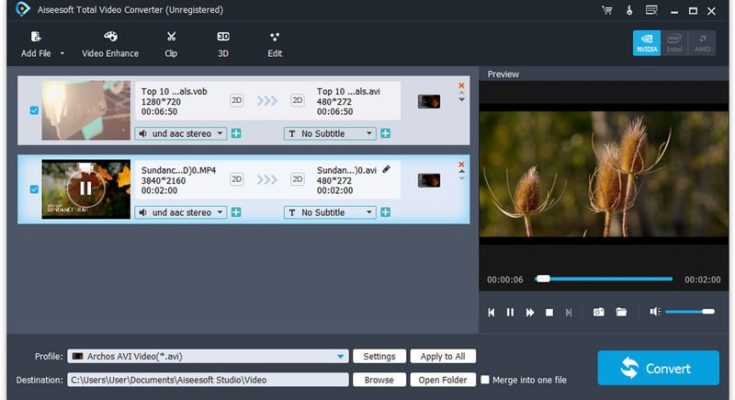Rename output file Sundanc...0.avi with the pencil icon

pos(386,169)
